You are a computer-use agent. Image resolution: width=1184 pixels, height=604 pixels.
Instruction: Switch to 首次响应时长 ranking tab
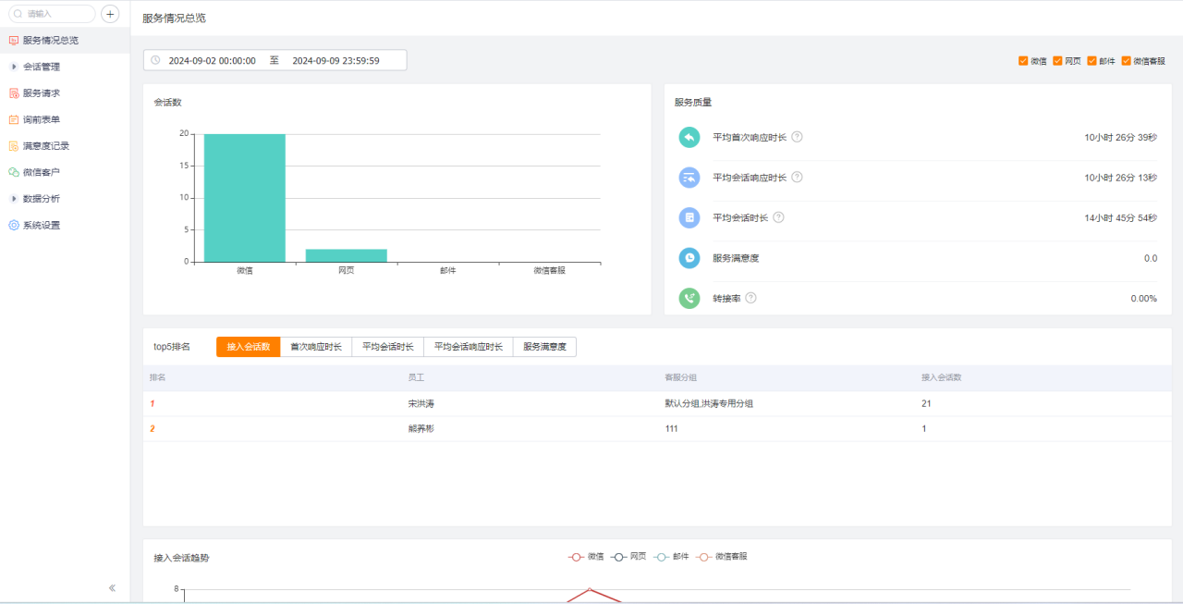point(316,347)
